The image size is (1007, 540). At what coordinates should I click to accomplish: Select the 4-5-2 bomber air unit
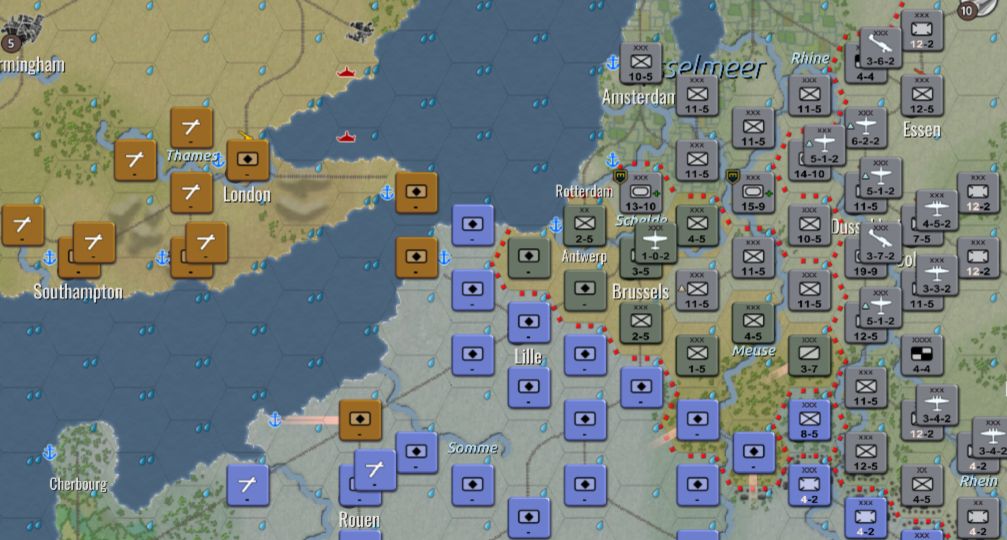(x=937, y=211)
